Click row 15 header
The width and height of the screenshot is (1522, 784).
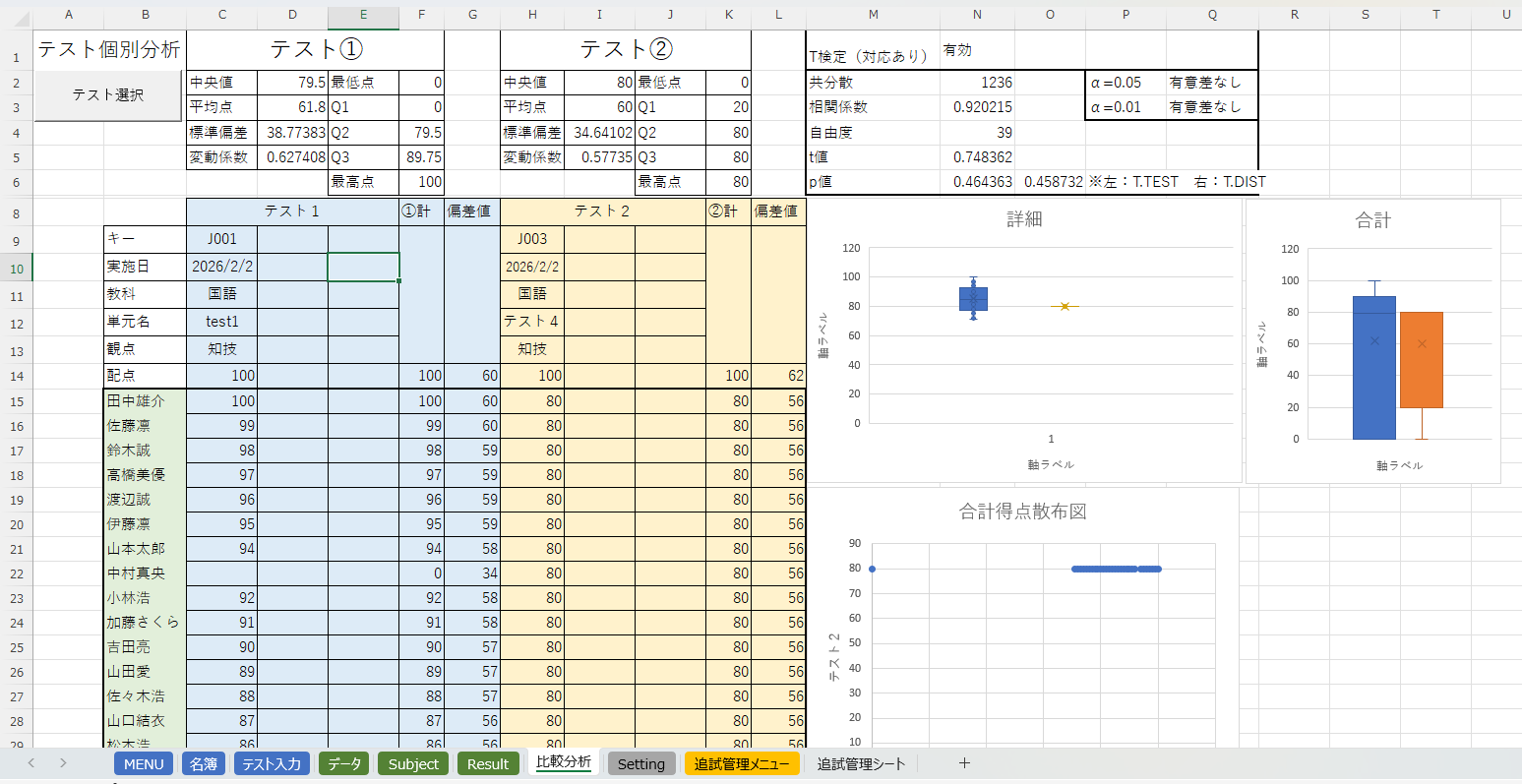tap(16, 400)
